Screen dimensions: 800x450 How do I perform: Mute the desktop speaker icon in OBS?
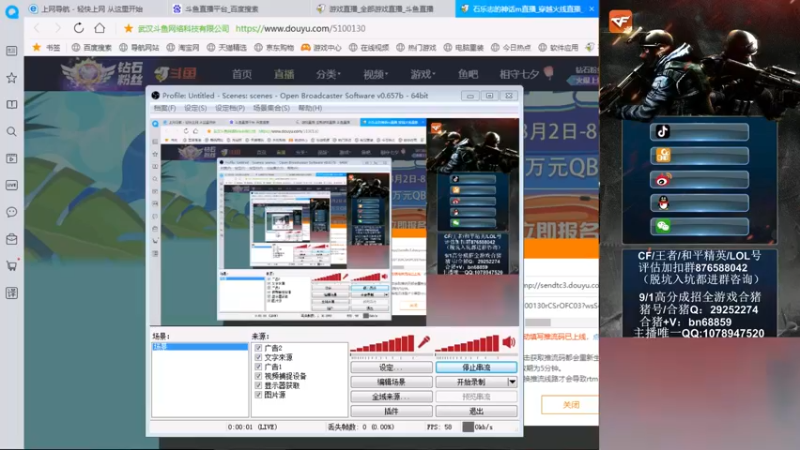[509, 342]
